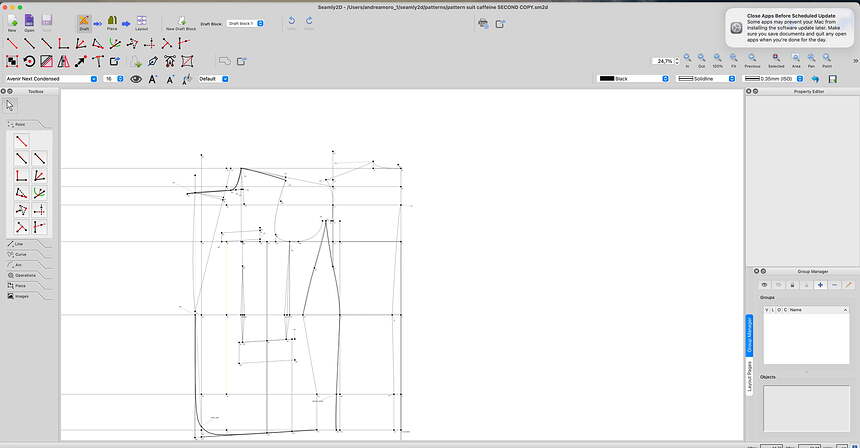The height and width of the screenshot is (448, 860).
Task: Click the print icon in top toolbar
Action: coord(483,24)
